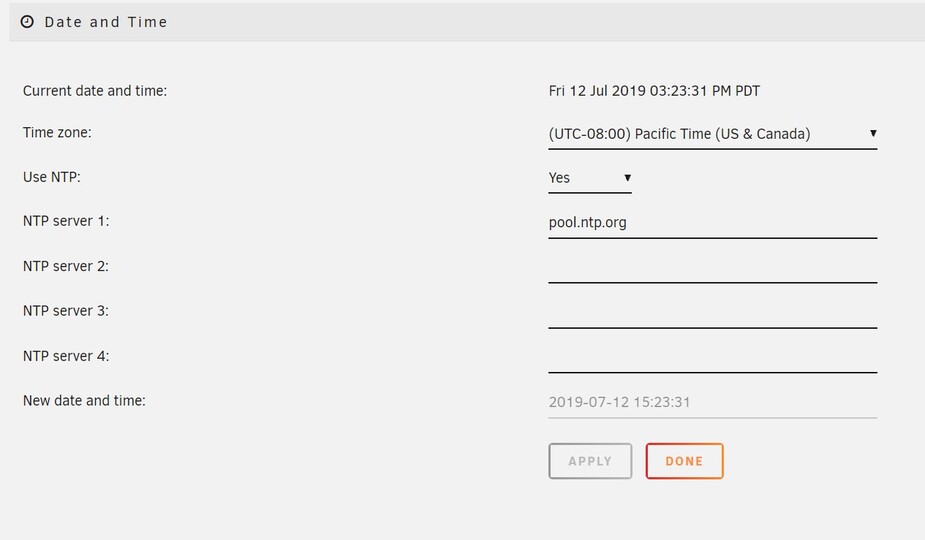Click the 'New date and time:' label

84,401
